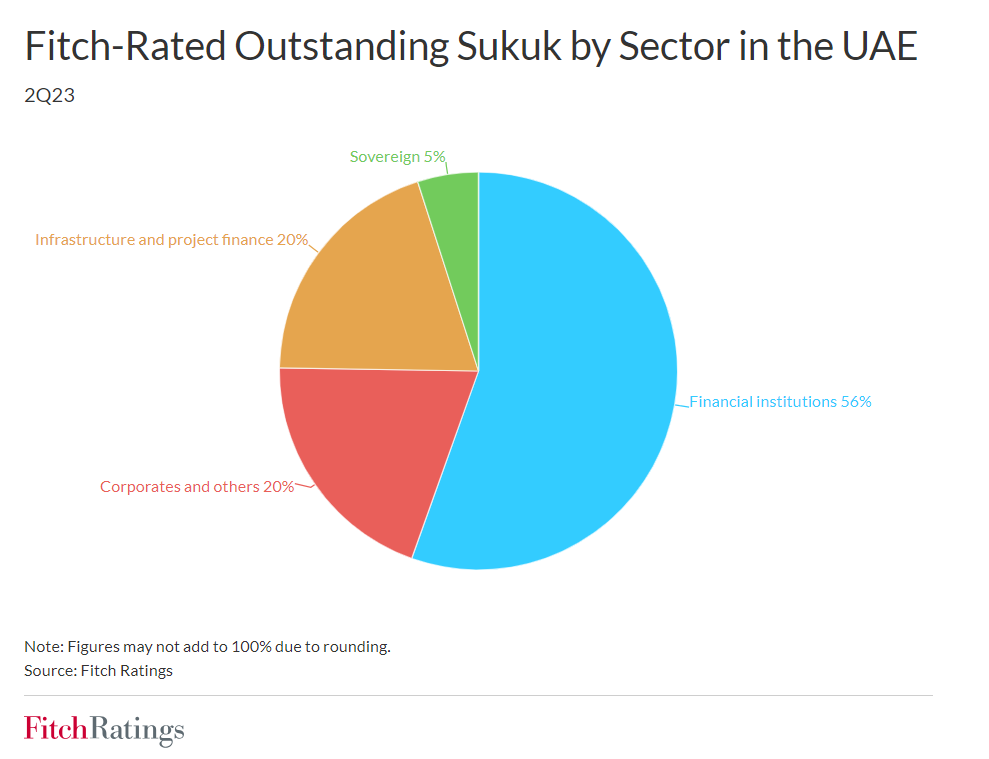This screenshot has width=989, height=759.
Task: Click the 'Corporates and others 20%' label
Action: coord(197,487)
